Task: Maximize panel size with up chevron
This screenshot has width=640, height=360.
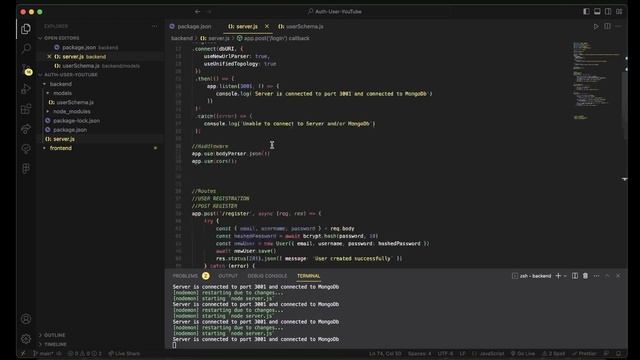Action: [607, 276]
